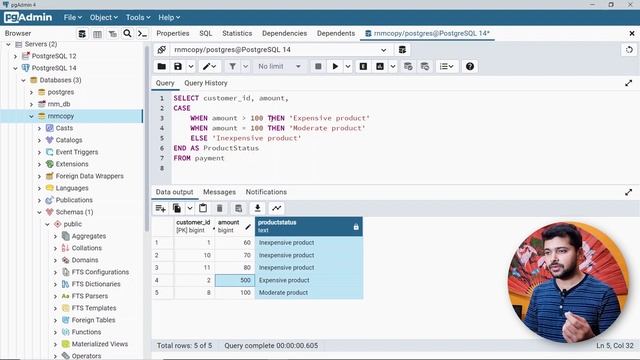The image size is (640, 360).
Task: Click the rollback transaction icon
Action: [x=424, y=66]
